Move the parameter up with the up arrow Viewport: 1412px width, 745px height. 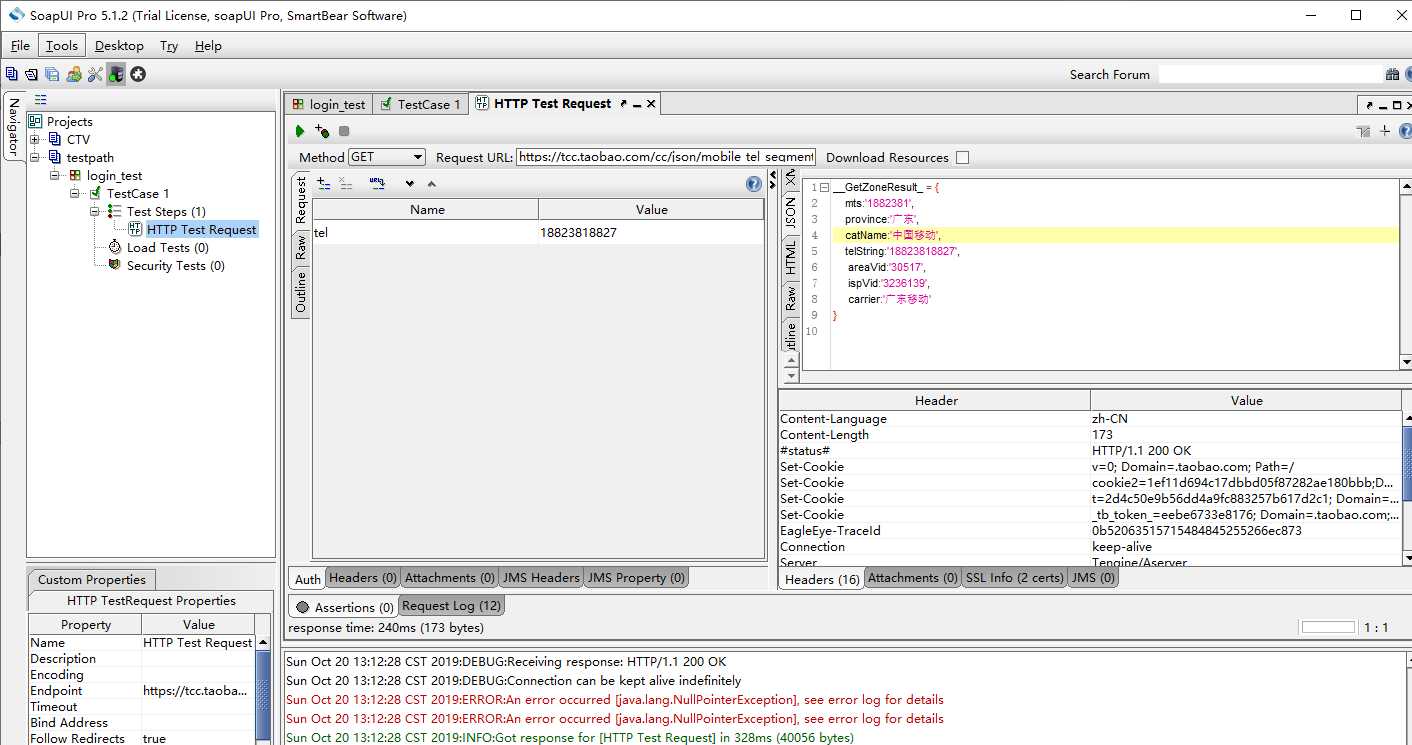pos(431,184)
